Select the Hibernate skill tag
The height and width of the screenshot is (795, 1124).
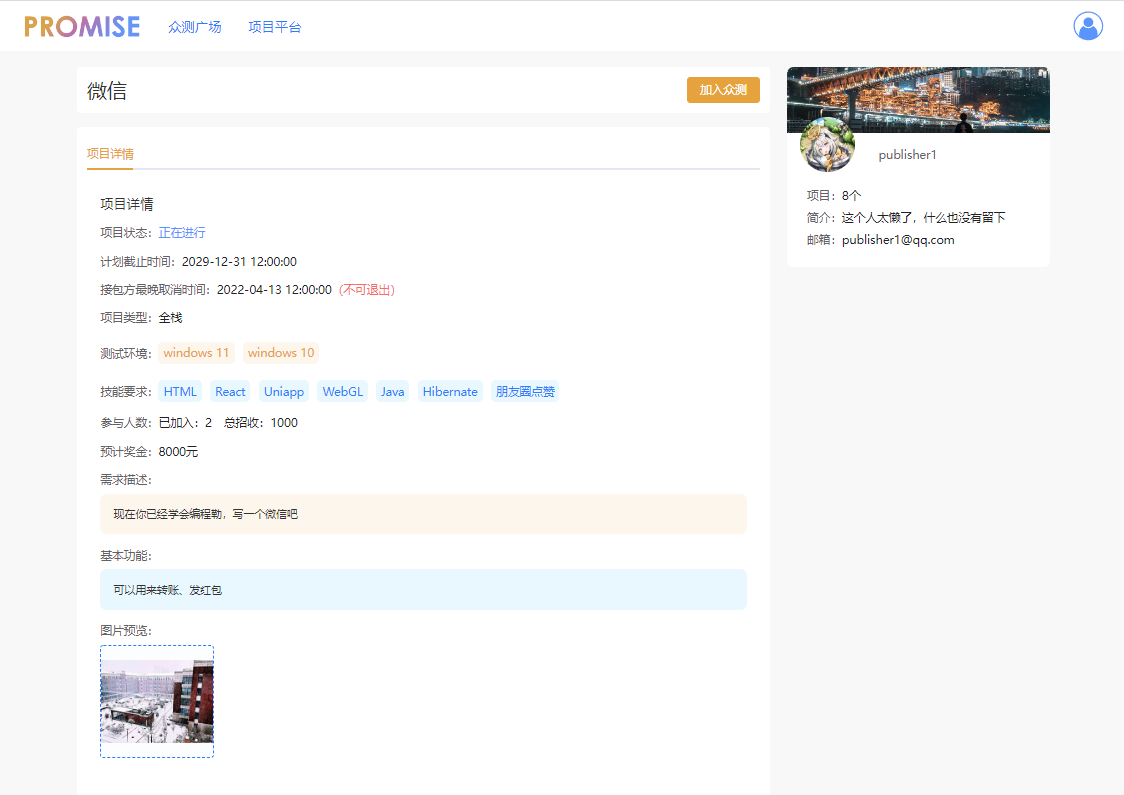(x=449, y=391)
